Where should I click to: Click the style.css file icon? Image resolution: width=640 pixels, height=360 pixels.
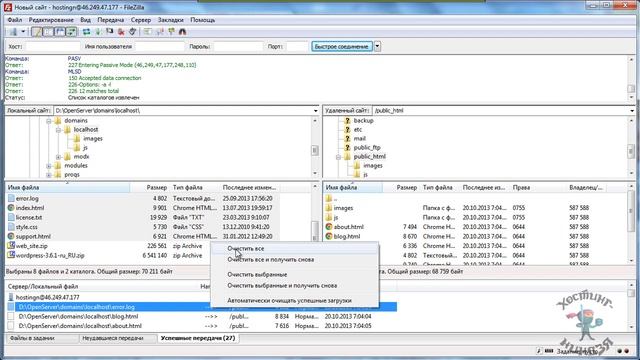11,227
